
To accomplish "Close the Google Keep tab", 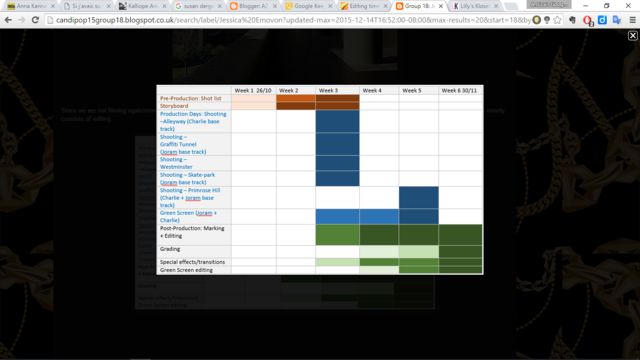I will 330,6.
